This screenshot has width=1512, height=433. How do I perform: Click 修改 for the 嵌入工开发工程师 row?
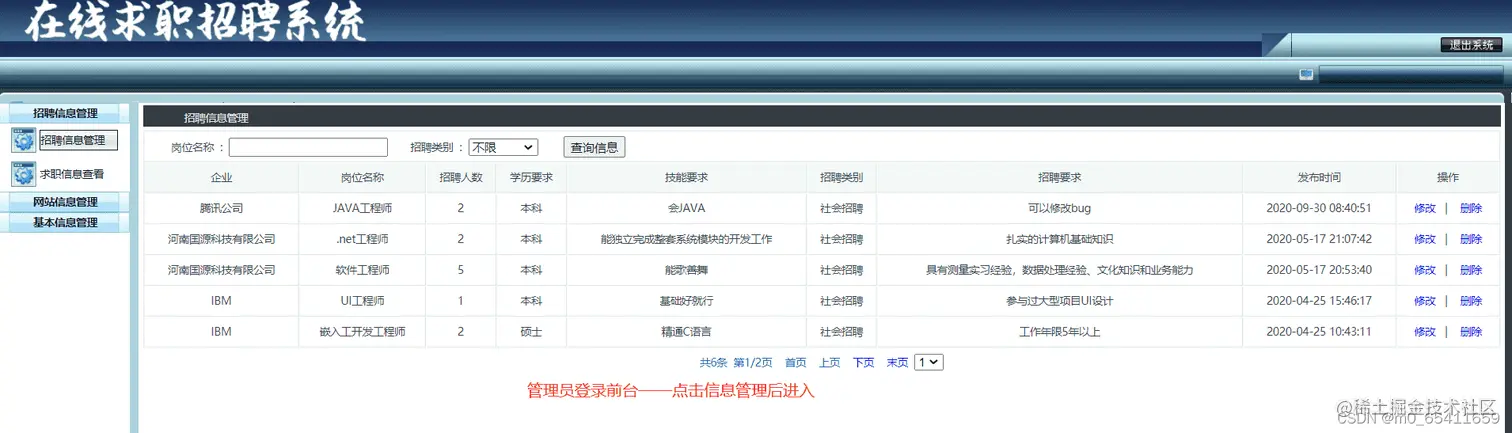tap(1425, 332)
